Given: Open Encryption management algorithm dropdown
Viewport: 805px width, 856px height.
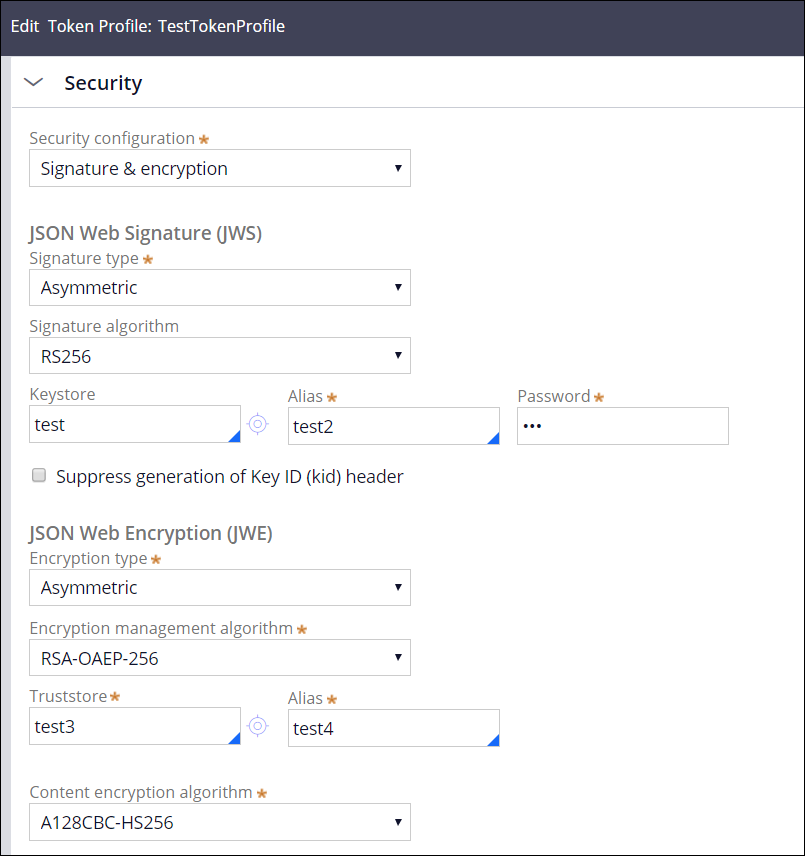Looking at the screenshot, I should pos(219,658).
